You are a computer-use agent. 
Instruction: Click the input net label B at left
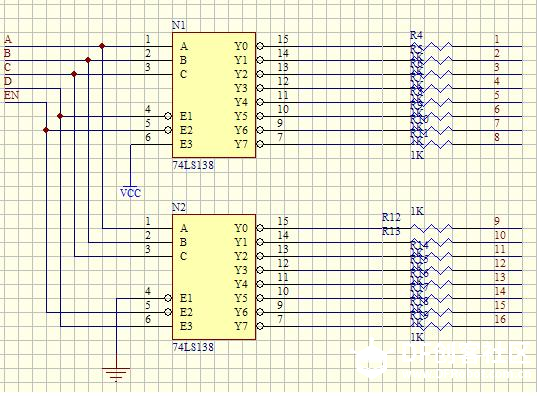click(x=7, y=53)
